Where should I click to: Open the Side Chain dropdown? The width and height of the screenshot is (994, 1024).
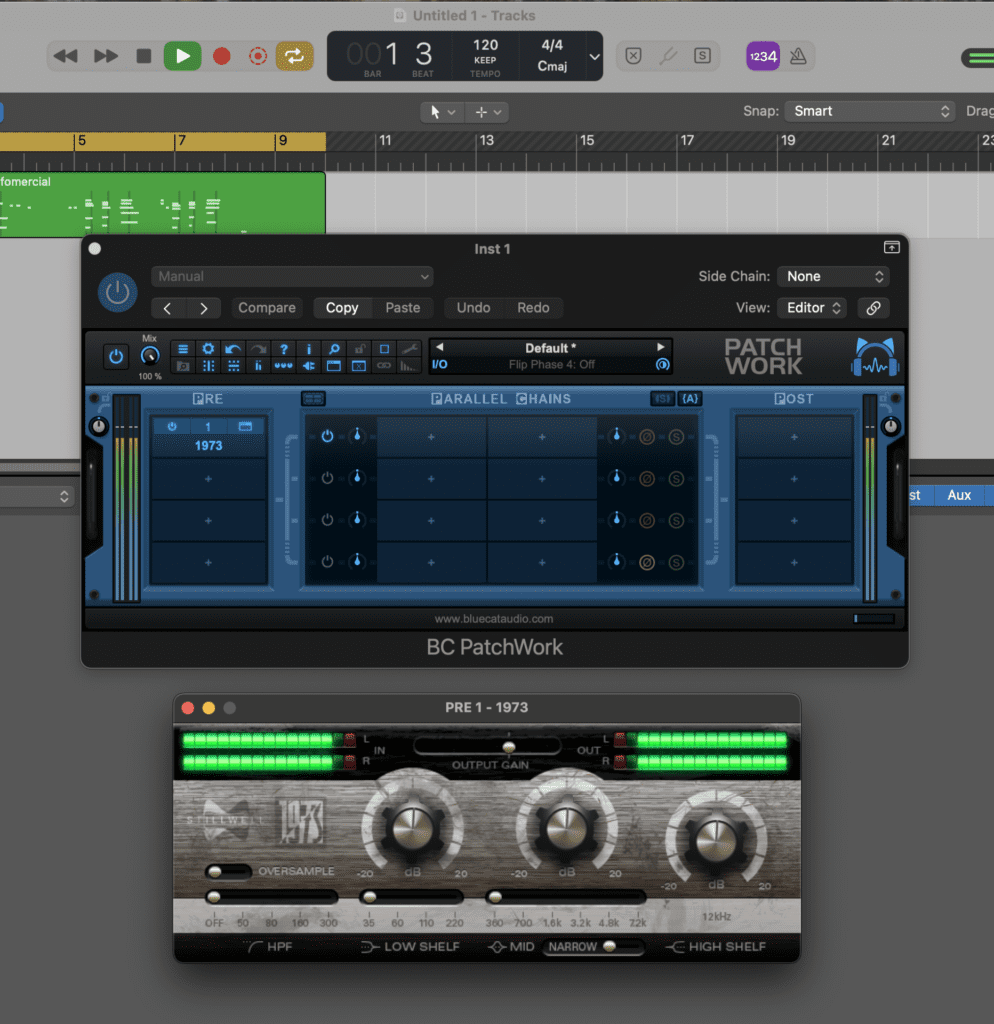click(x=834, y=276)
